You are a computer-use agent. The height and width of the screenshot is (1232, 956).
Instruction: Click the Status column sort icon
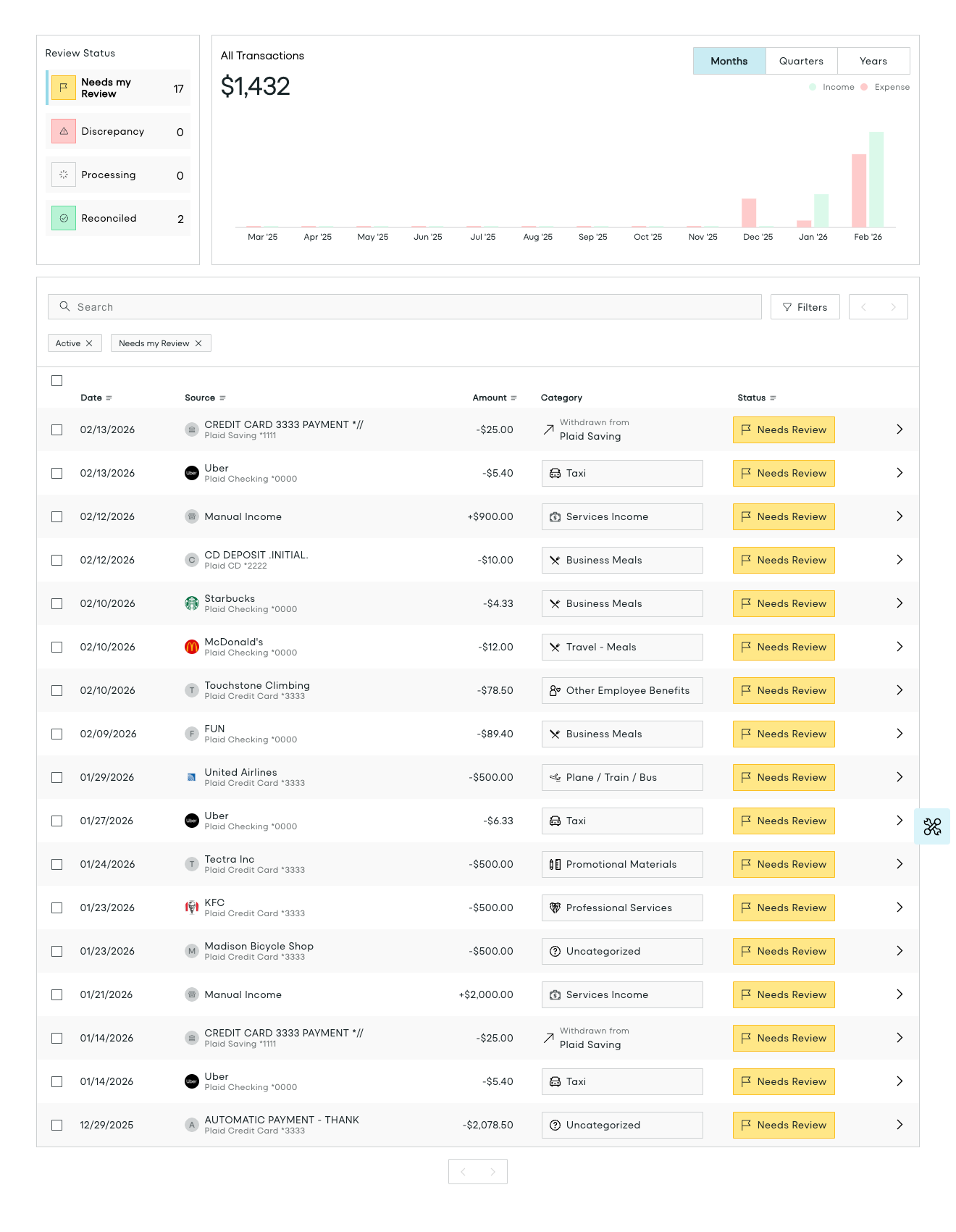tap(773, 398)
